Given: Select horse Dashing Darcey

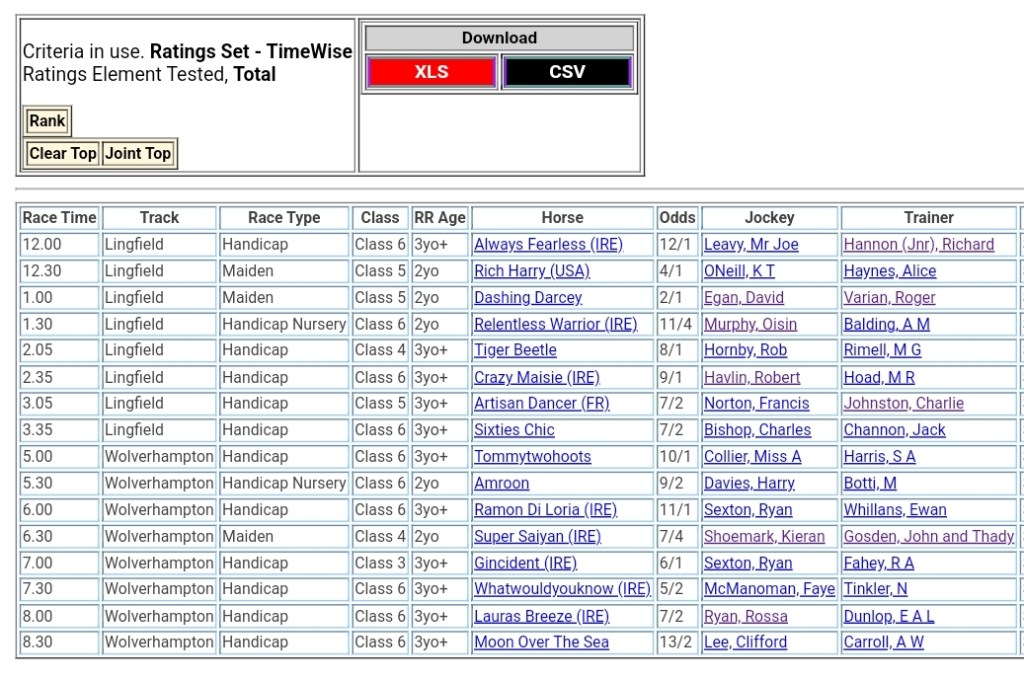Looking at the screenshot, I should (528, 298).
